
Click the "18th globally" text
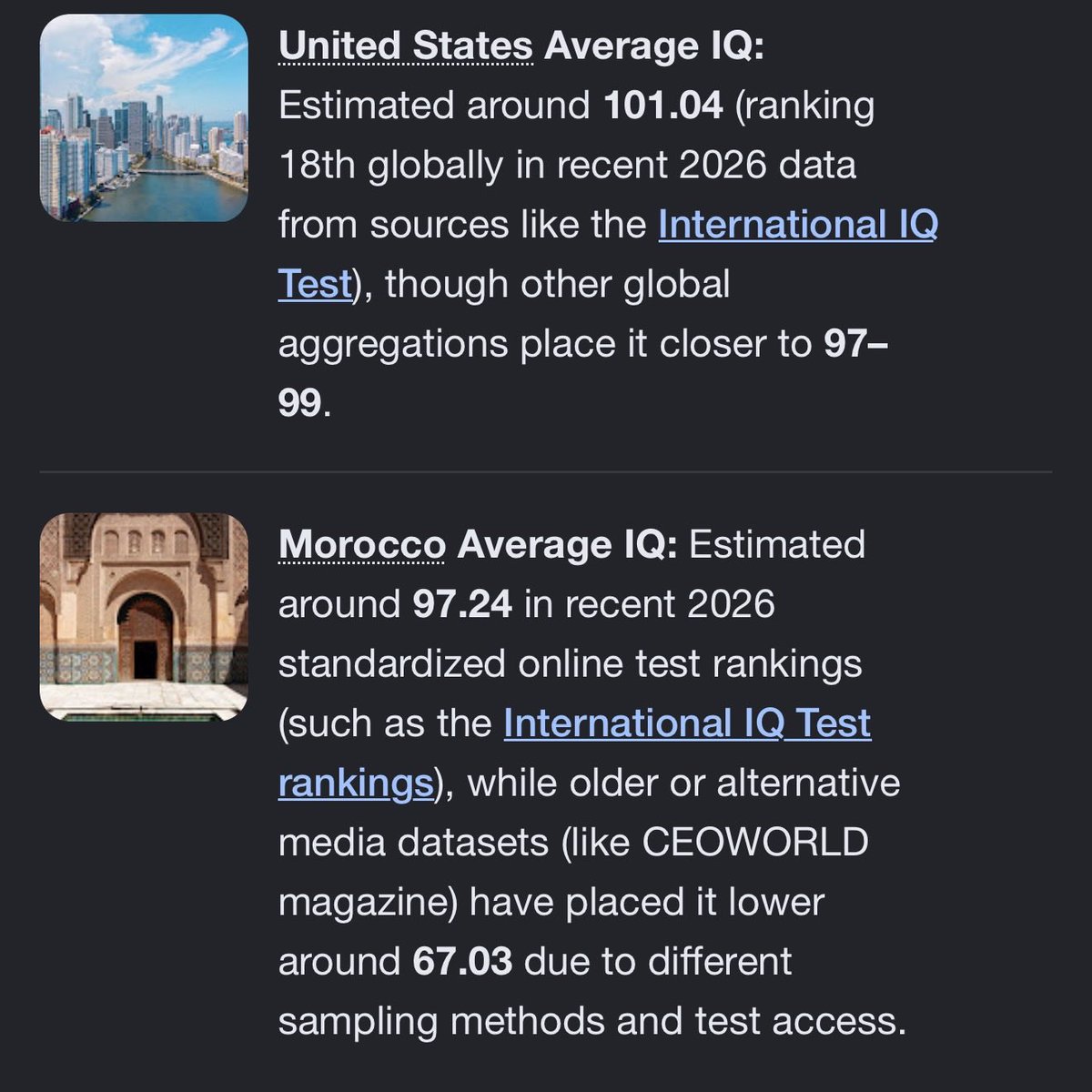(390, 166)
